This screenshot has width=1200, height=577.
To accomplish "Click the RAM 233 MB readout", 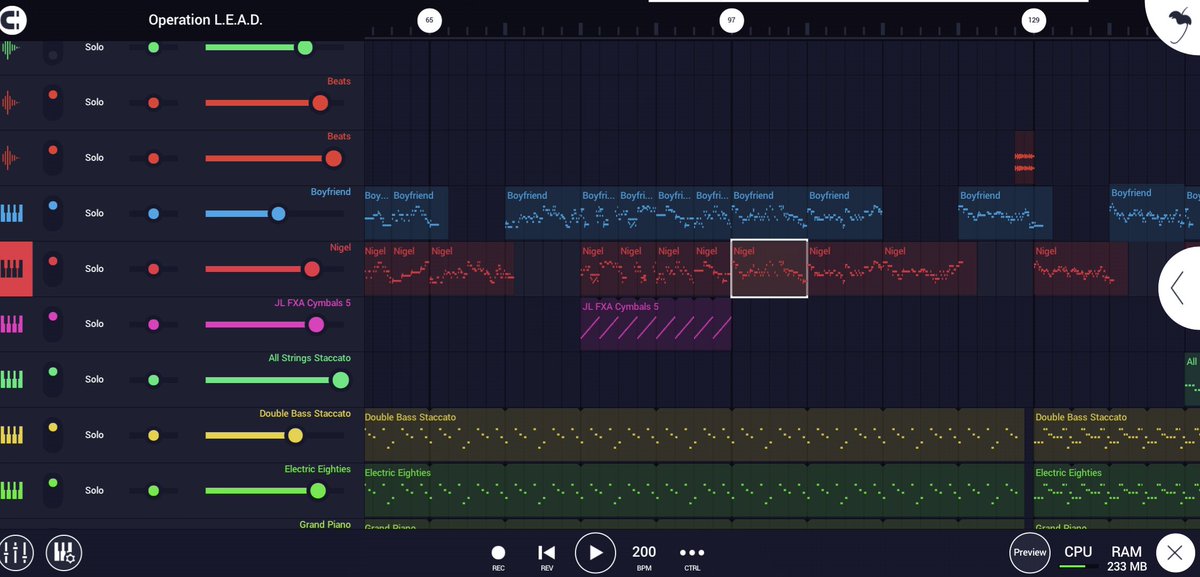I will (x=1126, y=557).
